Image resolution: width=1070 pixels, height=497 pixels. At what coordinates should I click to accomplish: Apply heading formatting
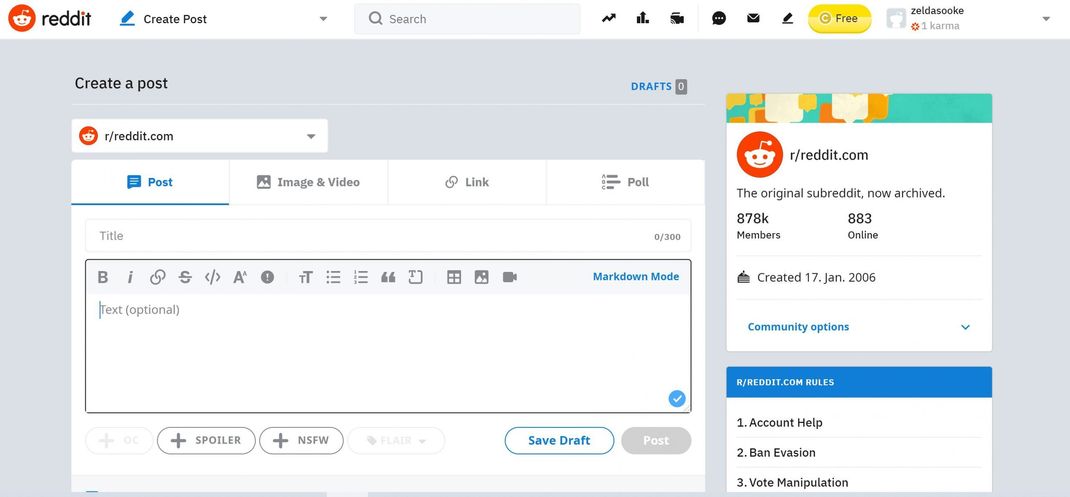[x=306, y=276]
